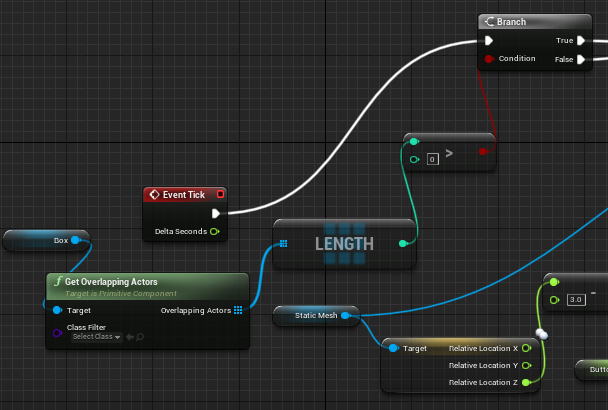Click the Delta Seconds output pin

click(x=214, y=232)
